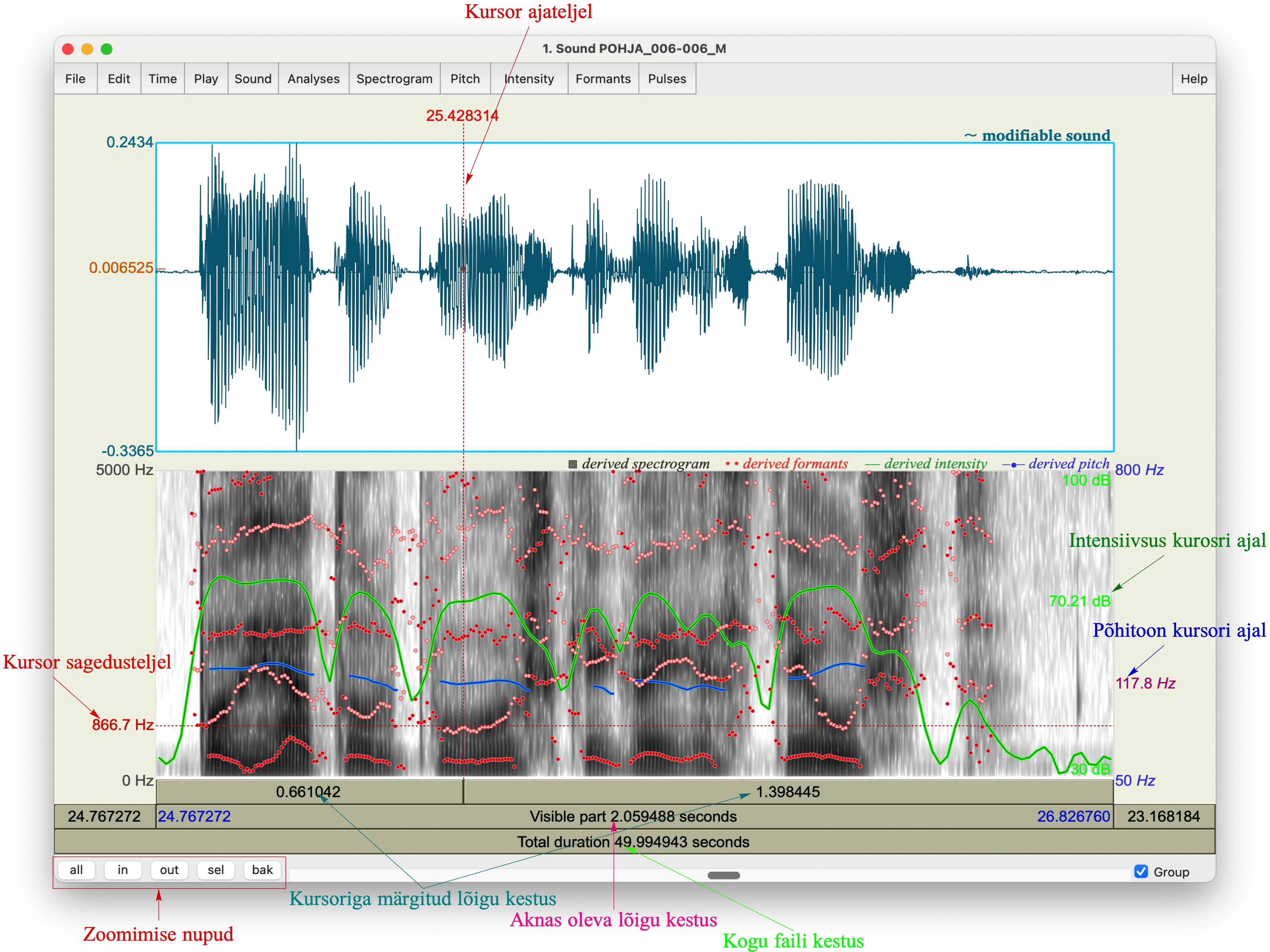Toggle the Group checkbox
Screen dimensions: 1270x952
point(1141,872)
